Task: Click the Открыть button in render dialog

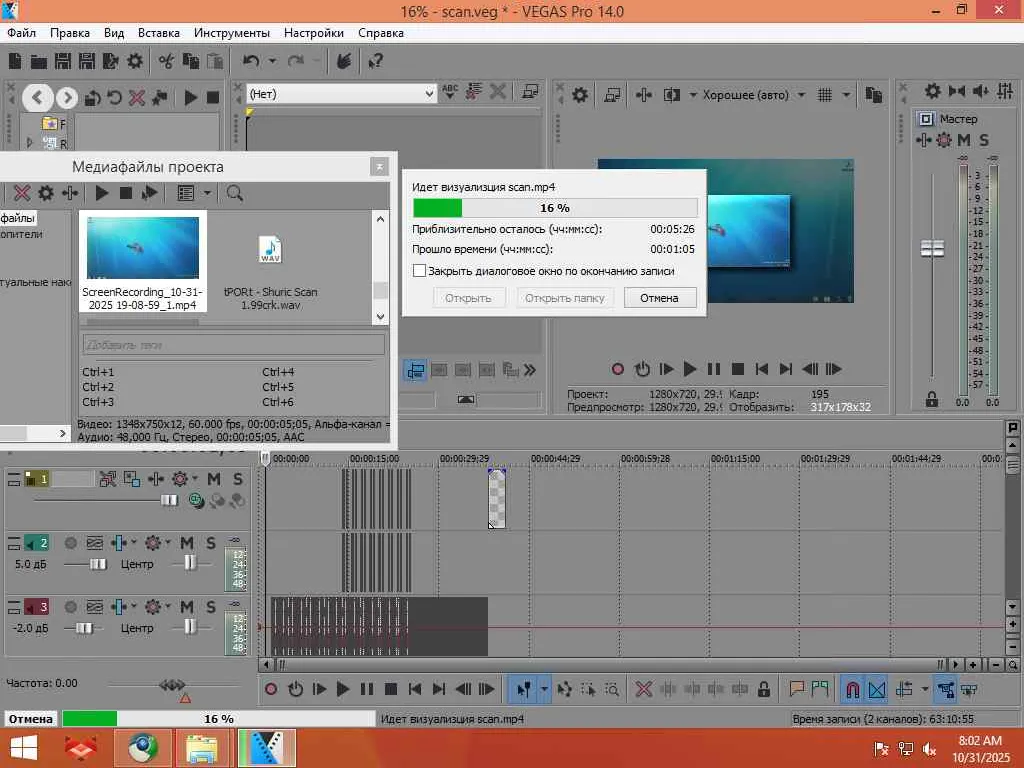Action: tap(468, 298)
